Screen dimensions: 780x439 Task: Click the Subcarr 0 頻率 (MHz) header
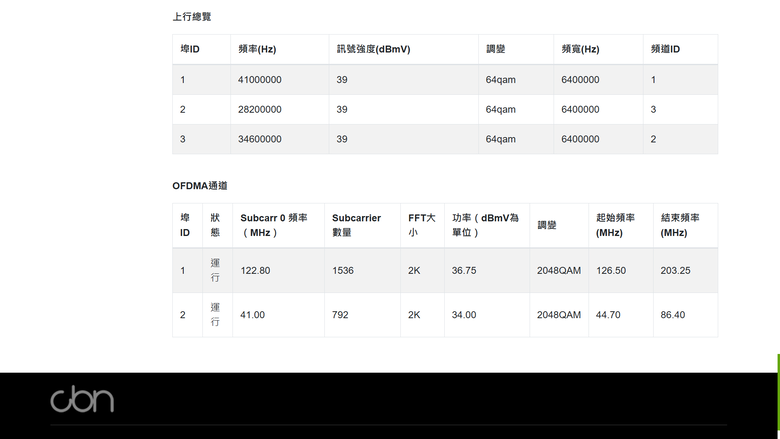click(x=274, y=225)
